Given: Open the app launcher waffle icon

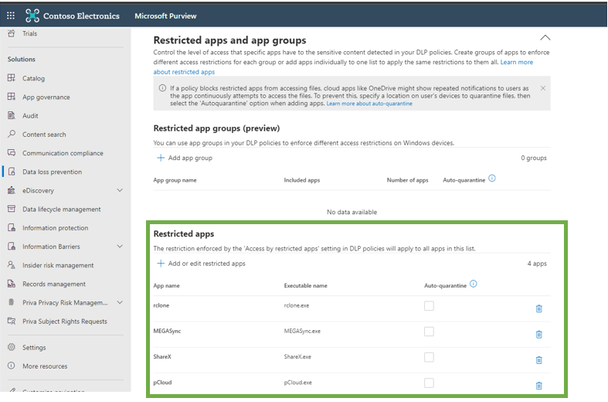Looking at the screenshot, I should [x=11, y=15].
